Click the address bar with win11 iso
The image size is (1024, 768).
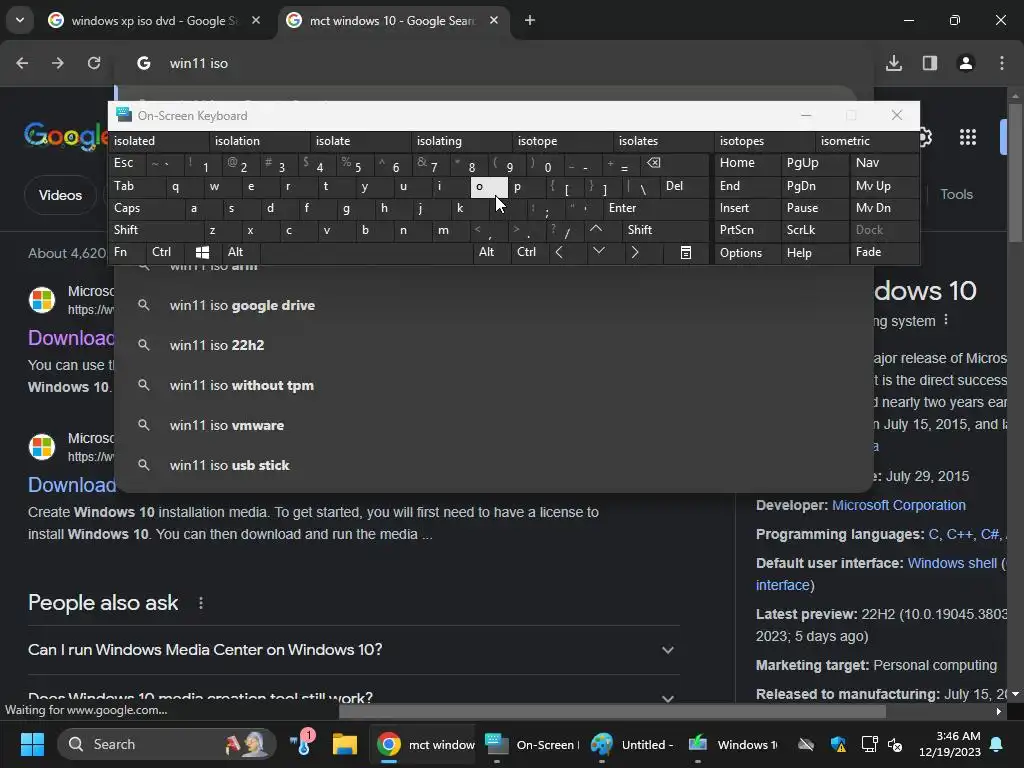496,63
